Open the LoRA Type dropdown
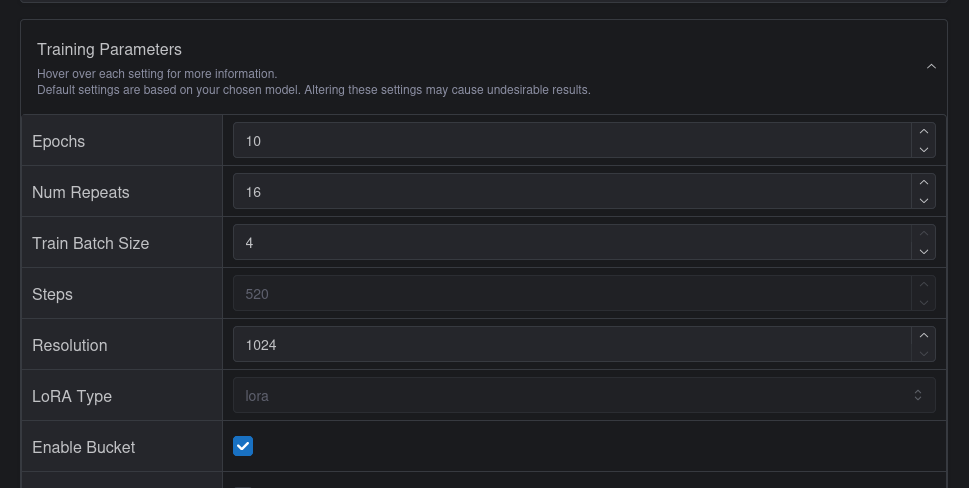The height and width of the screenshot is (488, 969). (584, 395)
